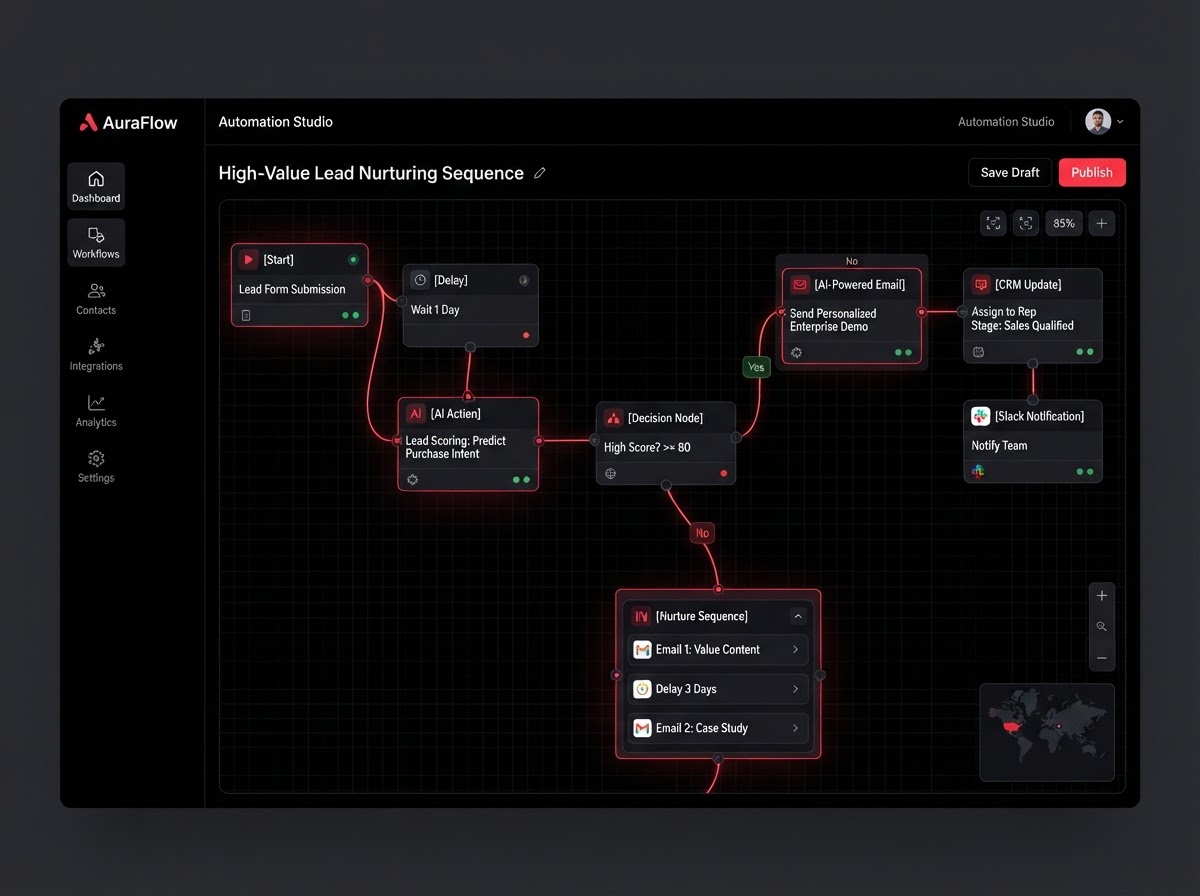Click the plus button next to 85%
1200x896 pixels.
pyautogui.click(x=1102, y=224)
